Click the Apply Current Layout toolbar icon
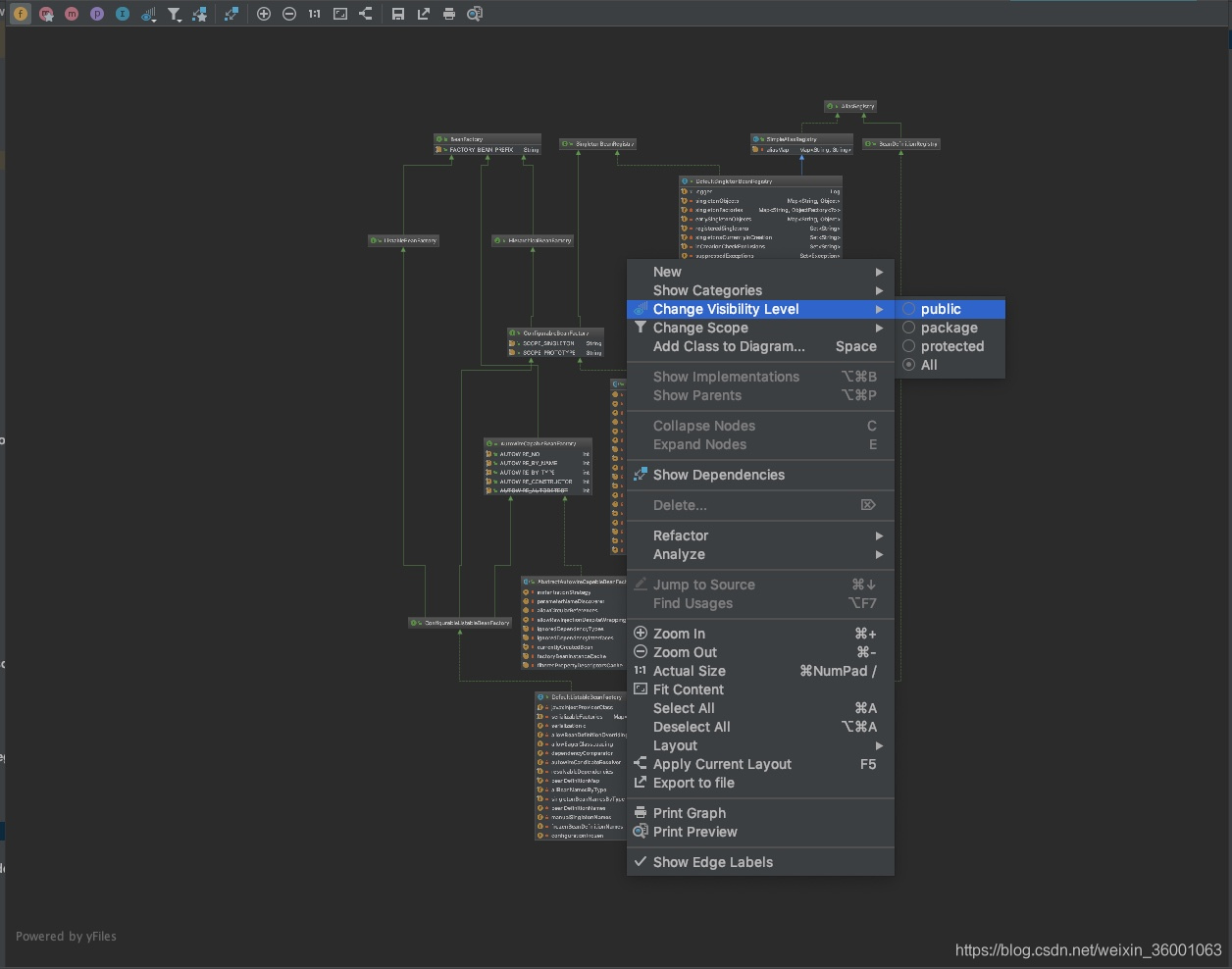The image size is (1232, 969). (x=366, y=14)
